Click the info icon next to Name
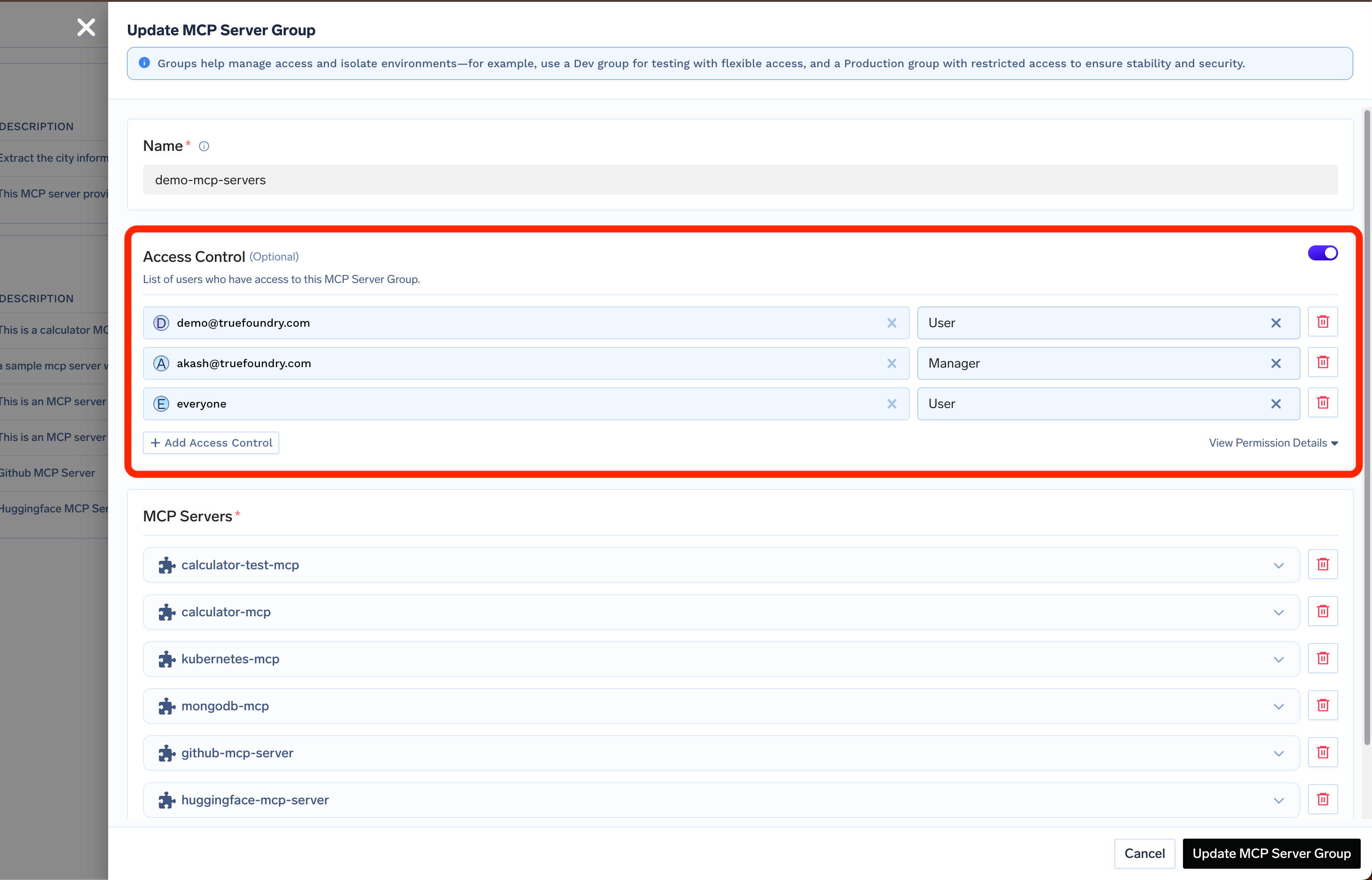Viewport: 1372px width, 880px height. tap(204, 146)
